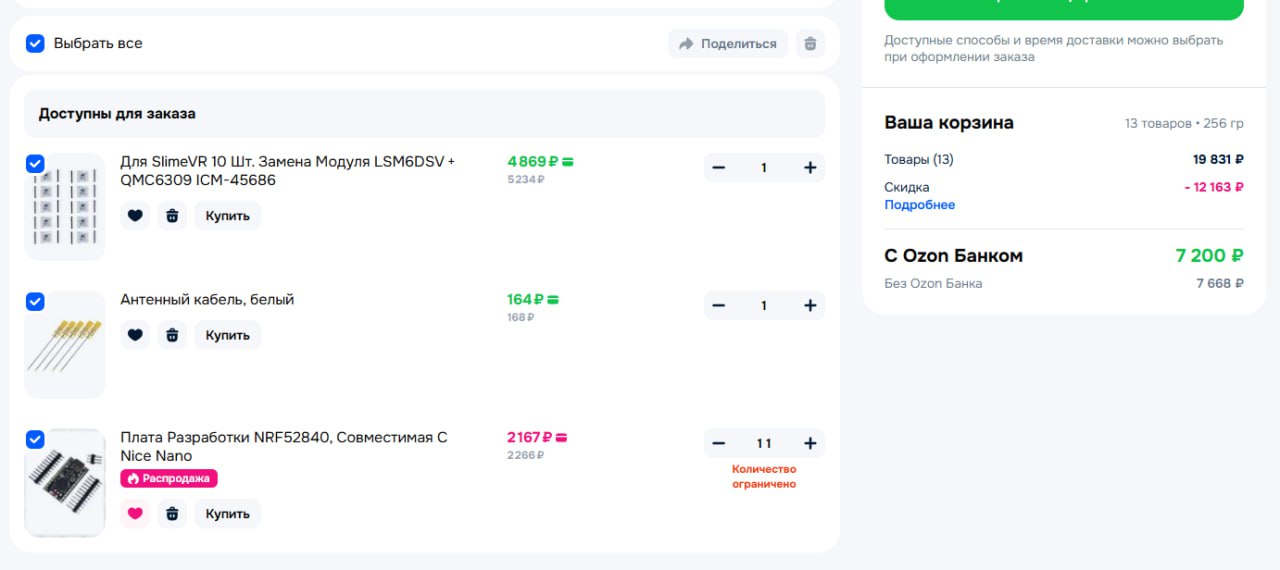Viewport: 1280px width, 570px height.
Task: Open the Антенный кабель, белый product title
Action: [x=207, y=300]
